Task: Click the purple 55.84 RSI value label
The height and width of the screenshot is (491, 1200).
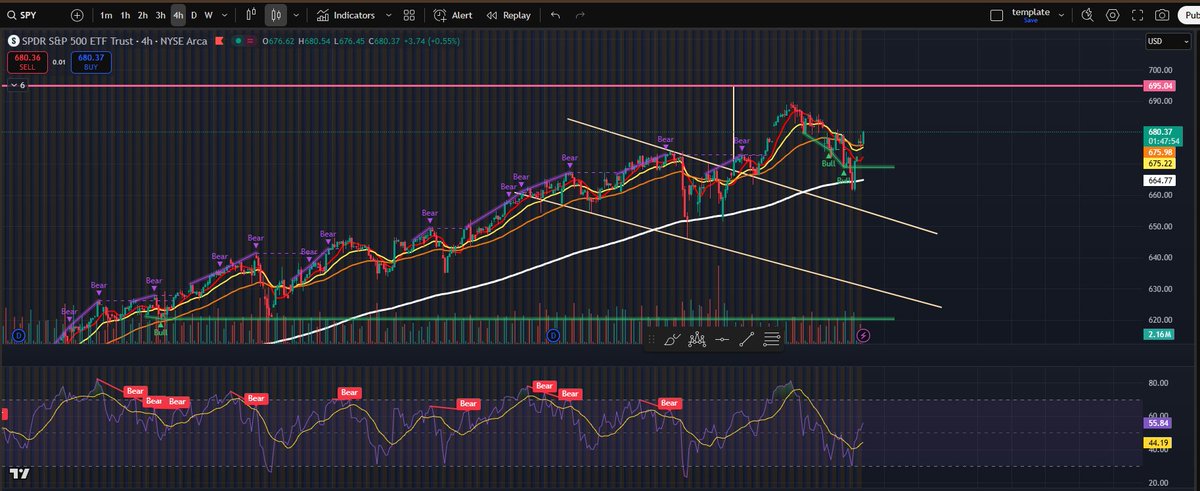Action: pos(1160,423)
